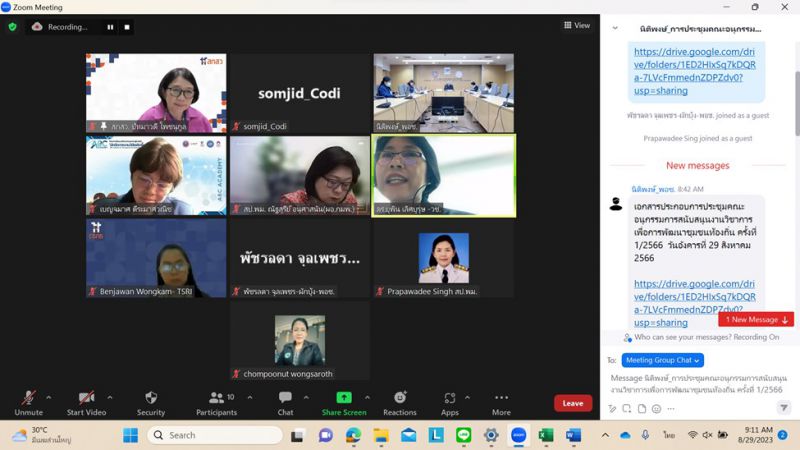Click the green encryption shield icon
The height and width of the screenshot is (450, 800).
tap(12, 27)
